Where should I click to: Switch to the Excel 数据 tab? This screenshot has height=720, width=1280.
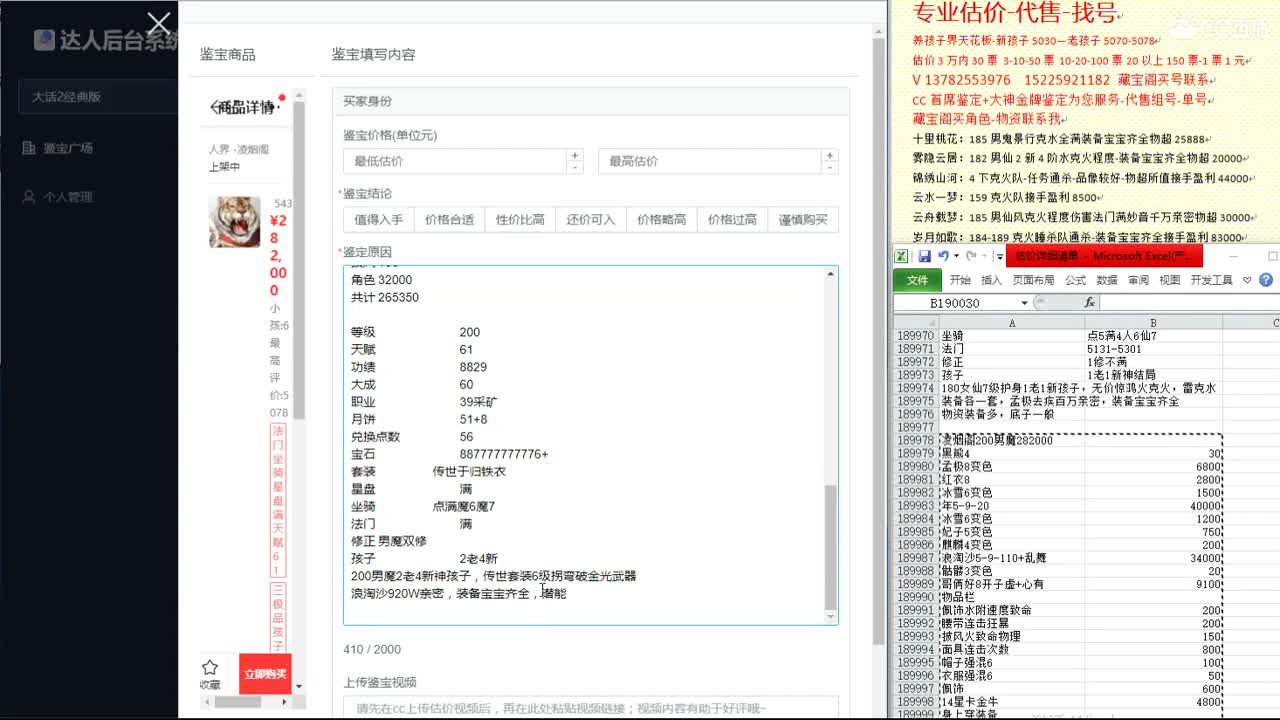[x=1107, y=281]
